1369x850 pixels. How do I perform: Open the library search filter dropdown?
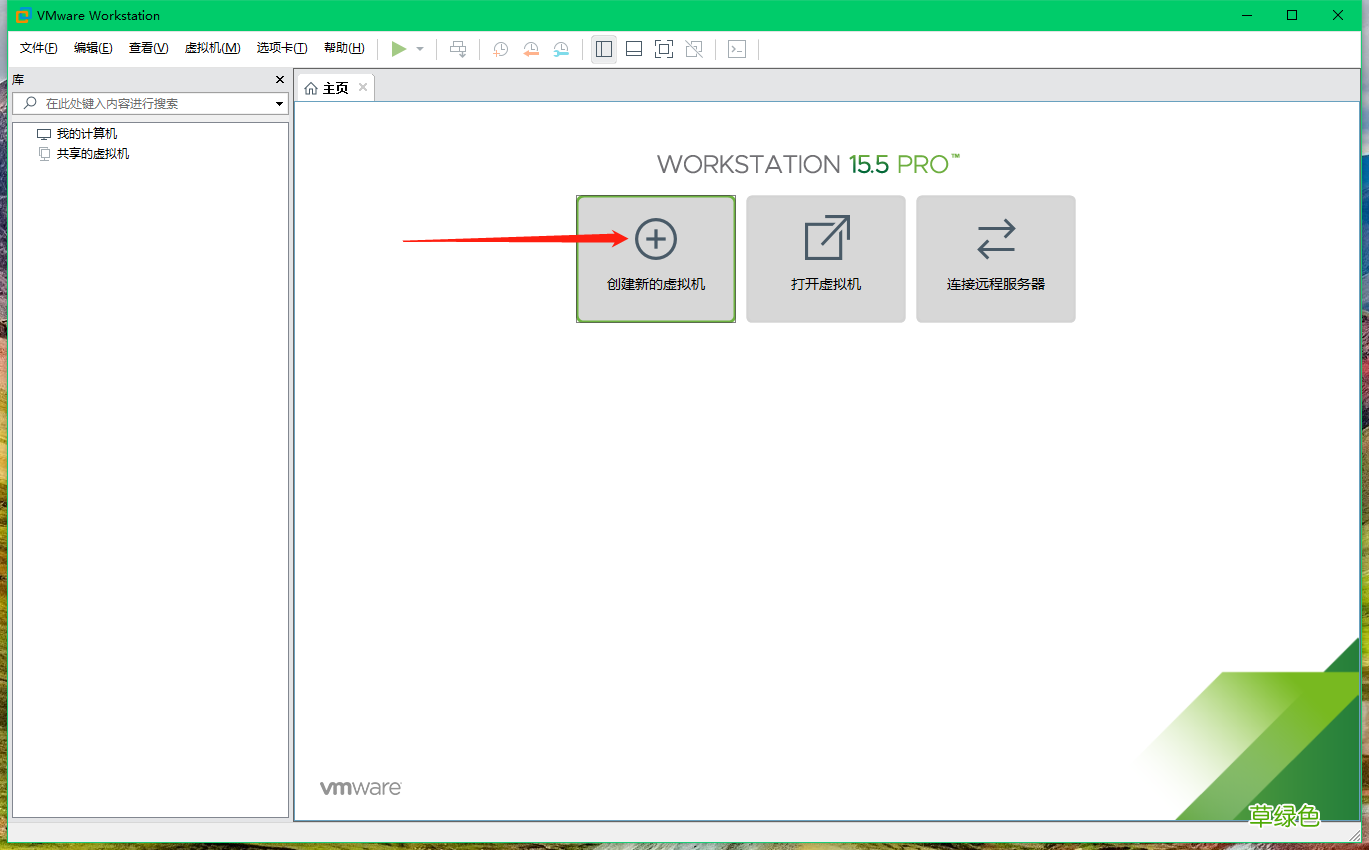pos(278,102)
